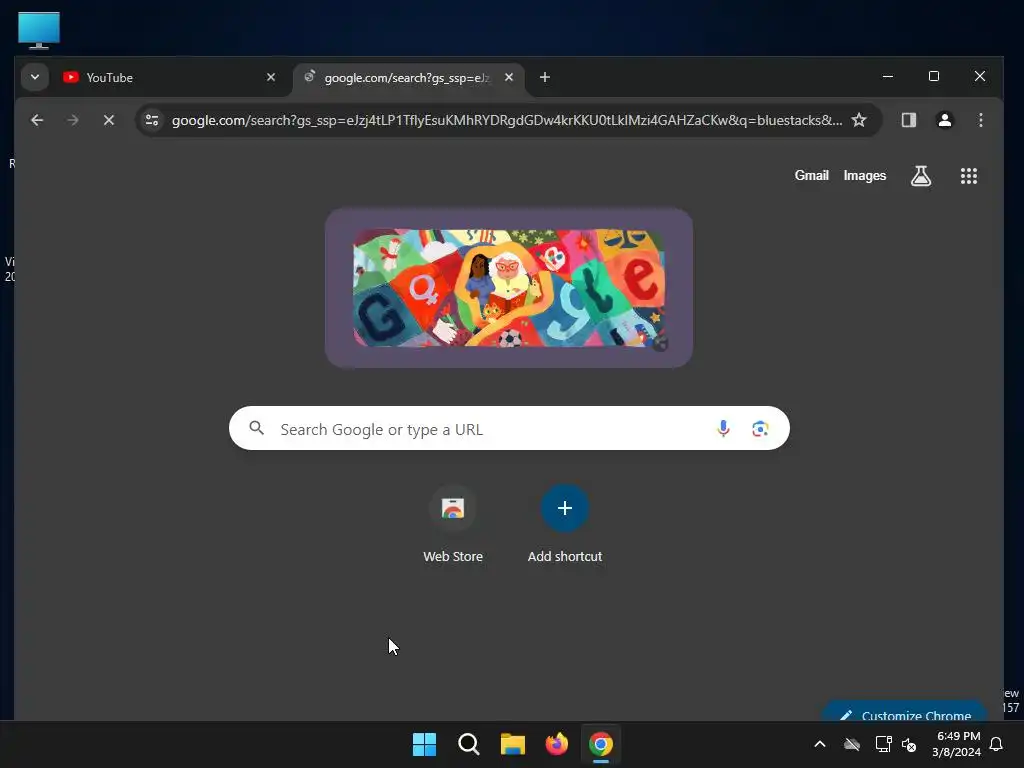Screen dimensions: 1024x768
Task: Open Chrome's three-dot menu
Action: pos(980,120)
